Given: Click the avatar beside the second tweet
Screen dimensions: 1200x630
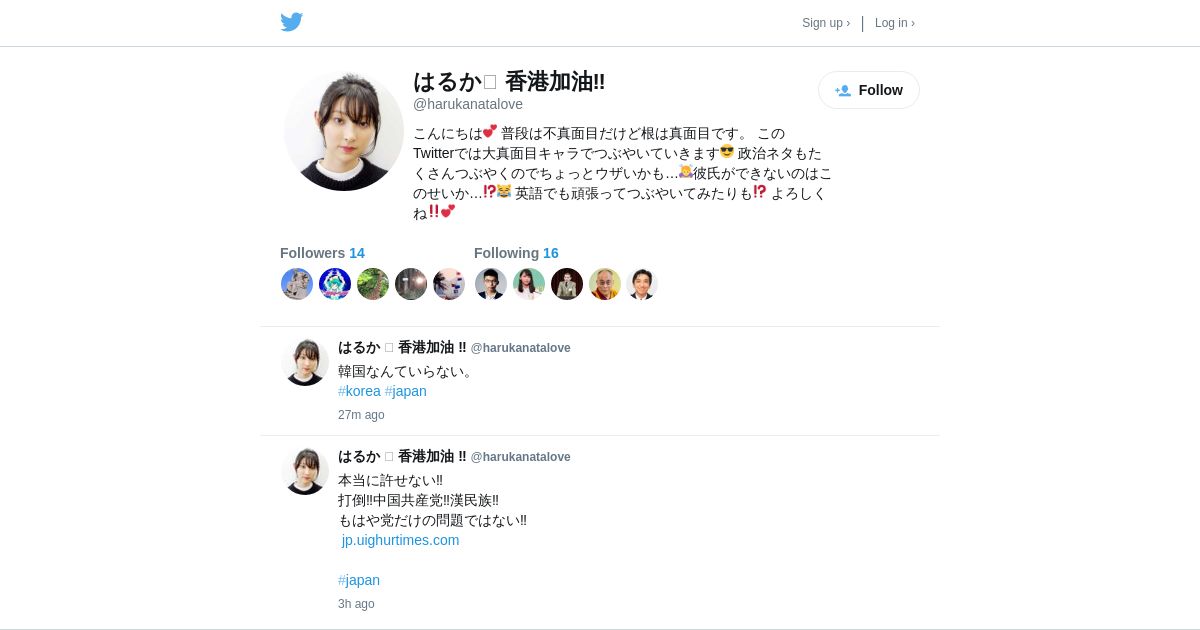Looking at the screenshot, I should (x=305, y=471).
